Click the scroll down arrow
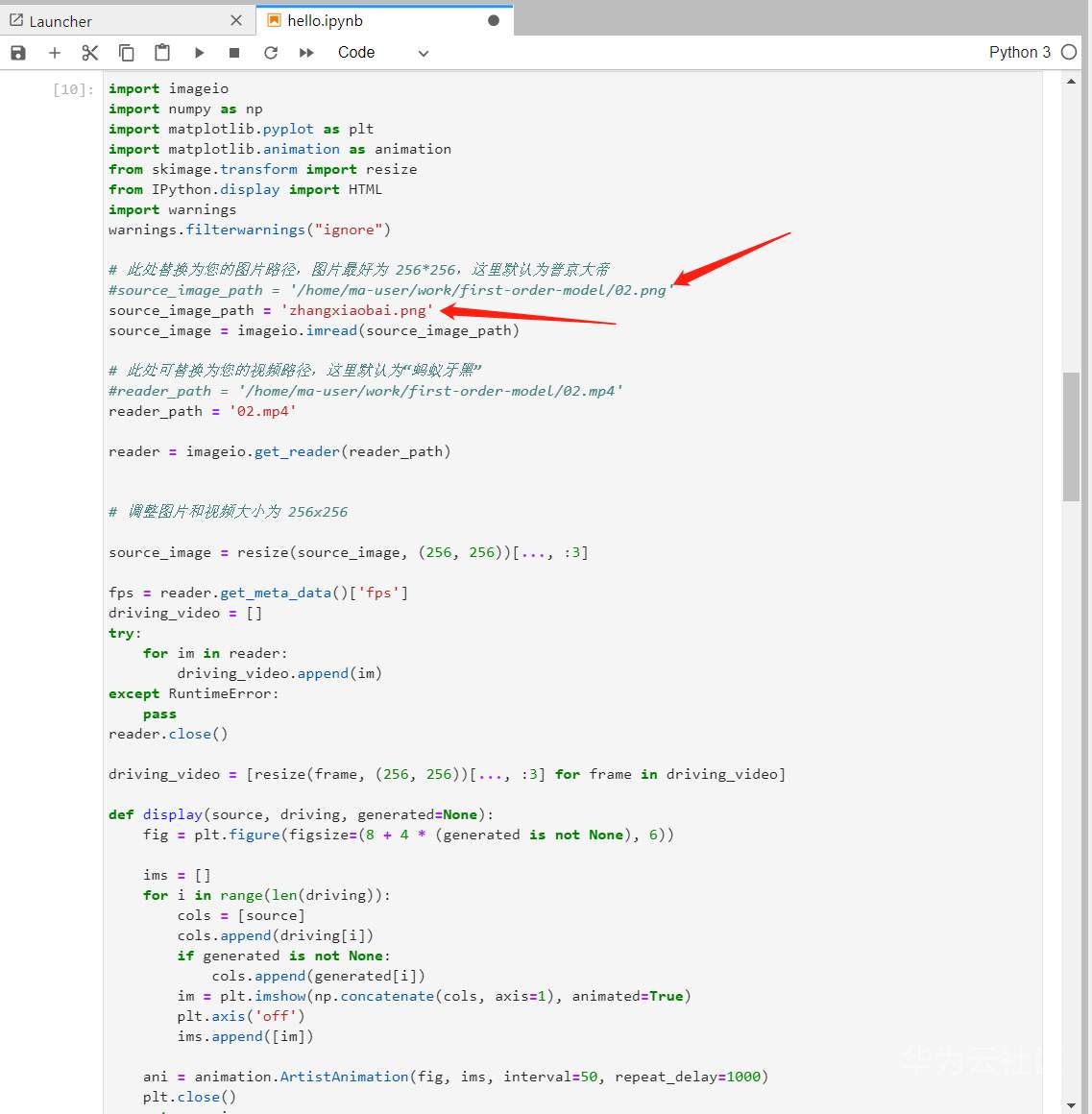 click(x=1071, y=1105)
